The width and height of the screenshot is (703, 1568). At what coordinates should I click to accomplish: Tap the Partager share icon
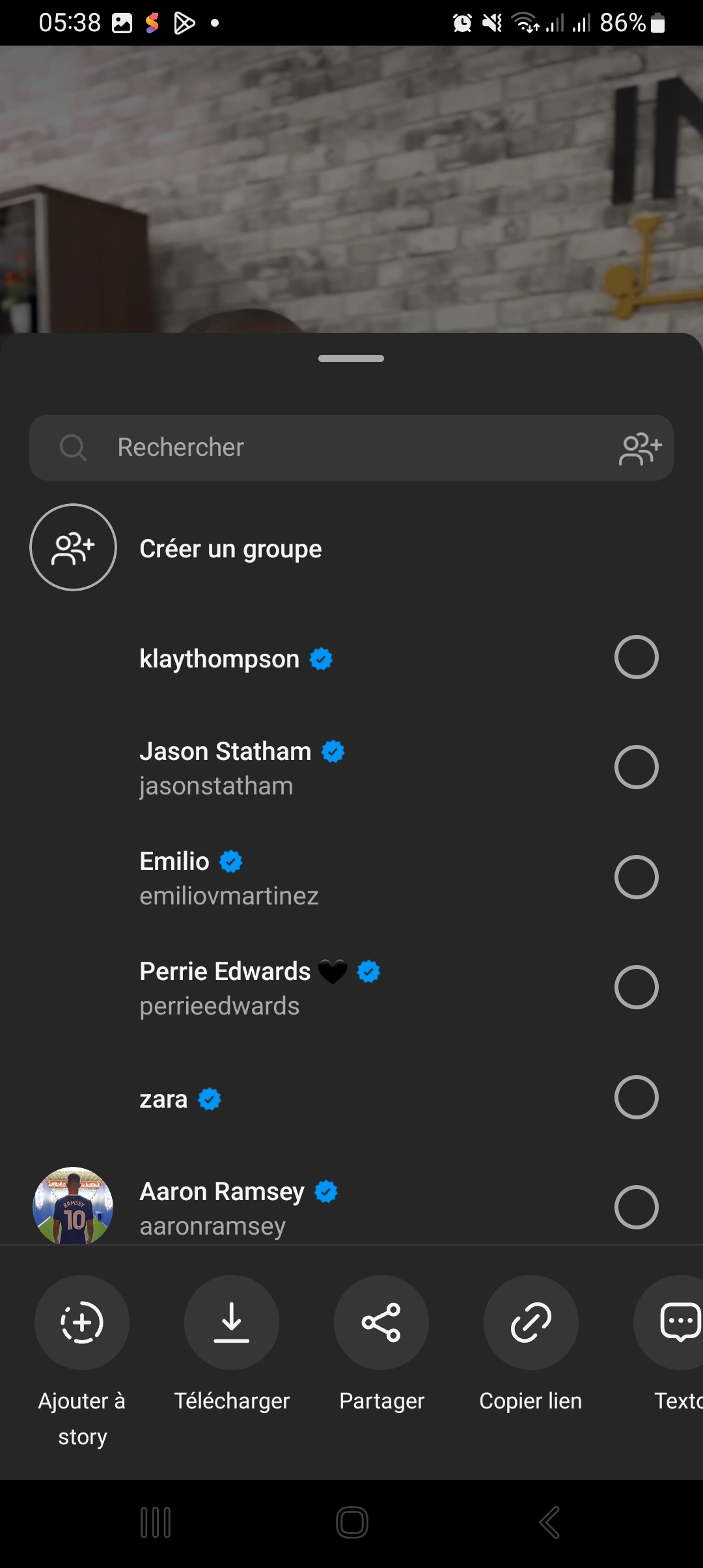tap(381, 1323)
